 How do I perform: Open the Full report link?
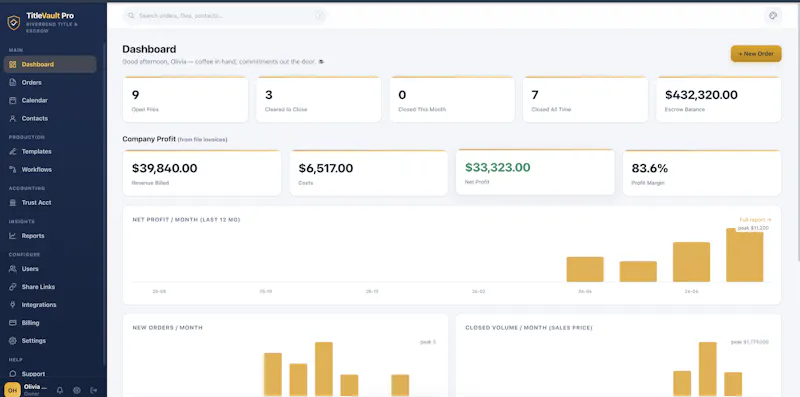755,220
